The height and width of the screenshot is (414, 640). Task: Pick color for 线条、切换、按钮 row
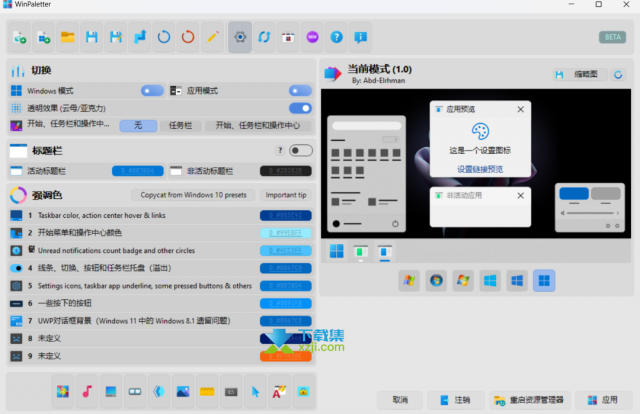[x=286, y=268]
